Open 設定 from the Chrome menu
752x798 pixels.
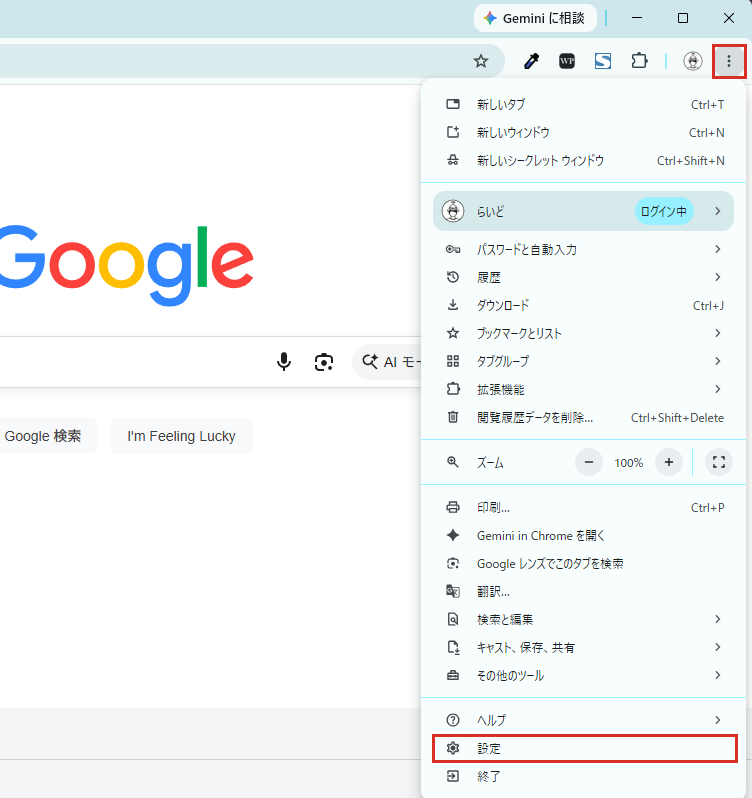[x=585, y=748]
